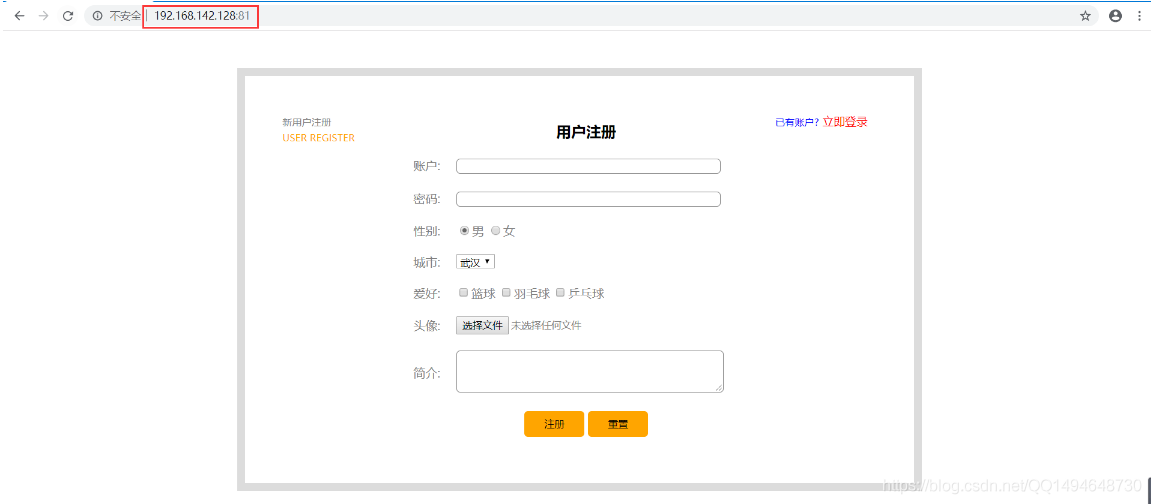Click the browser forward arrow
The height and width of the screenshot is (504, 1151).
43,16
